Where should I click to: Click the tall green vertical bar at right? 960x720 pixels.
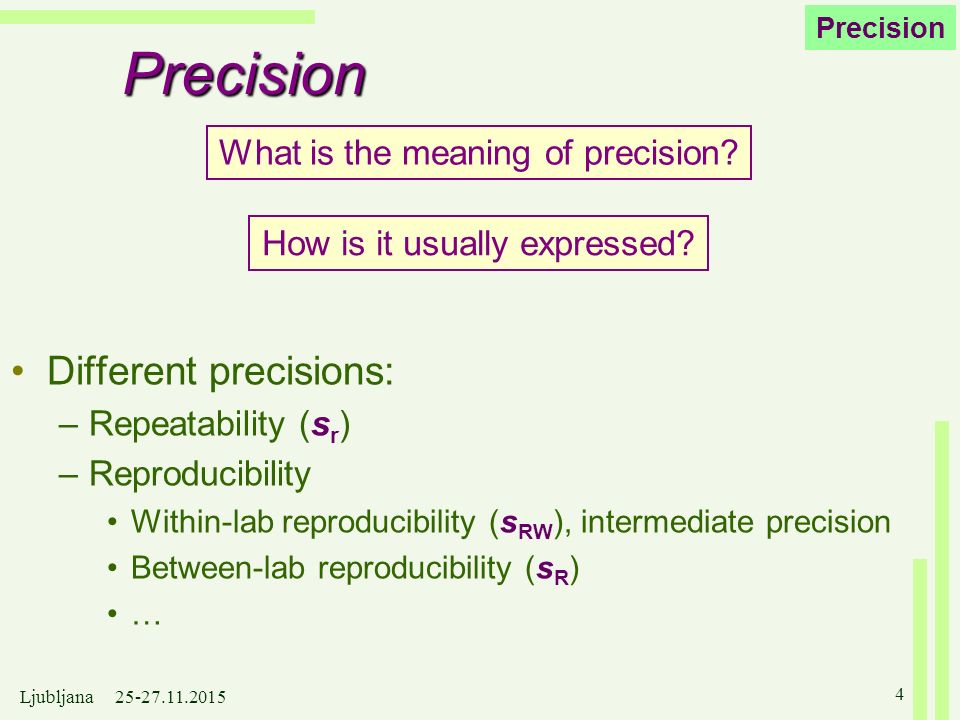942,571
